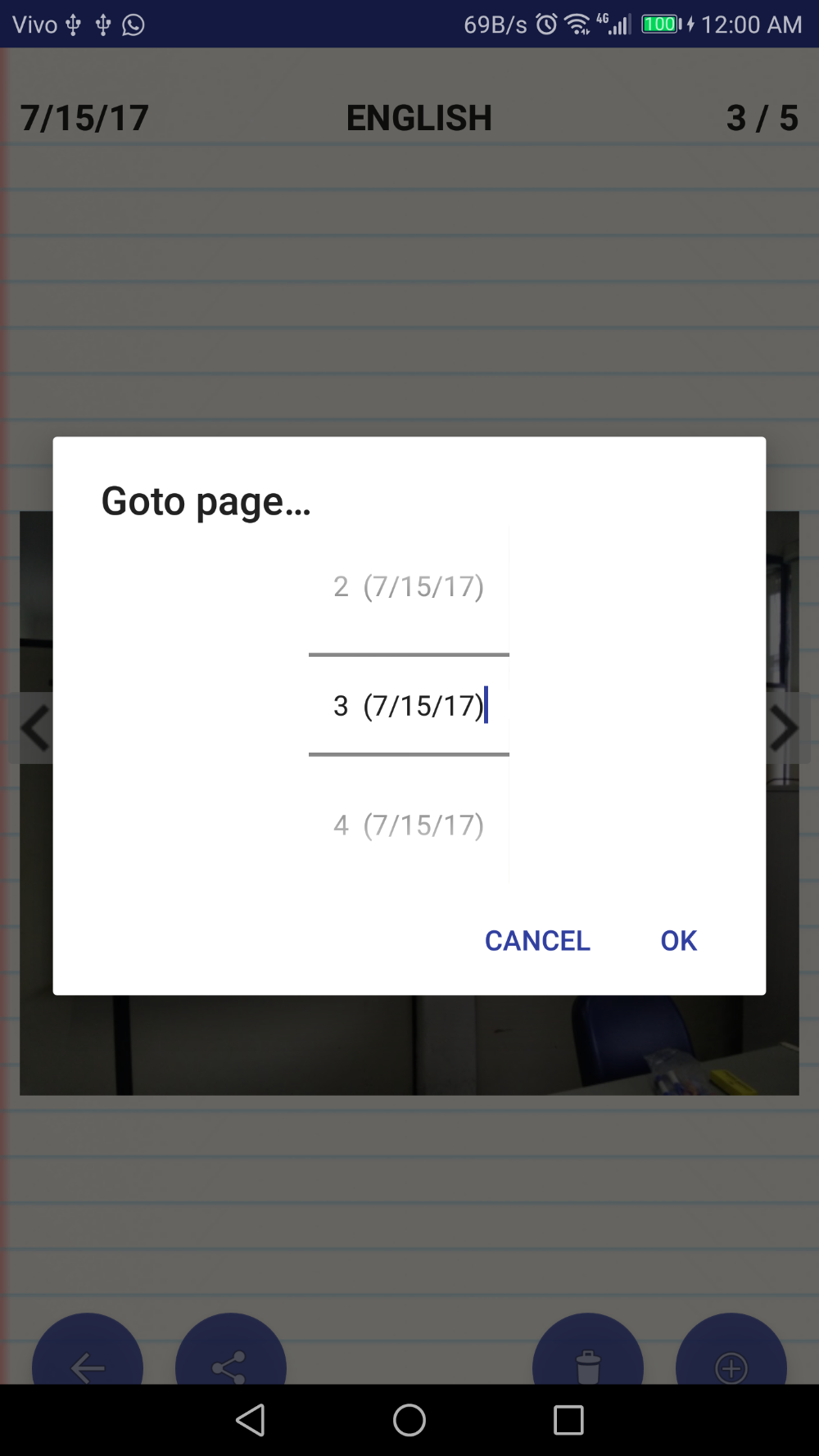Screen dimensions: 819x1456
Task: Go to next page with right chevron
Action: click(786, 728)
